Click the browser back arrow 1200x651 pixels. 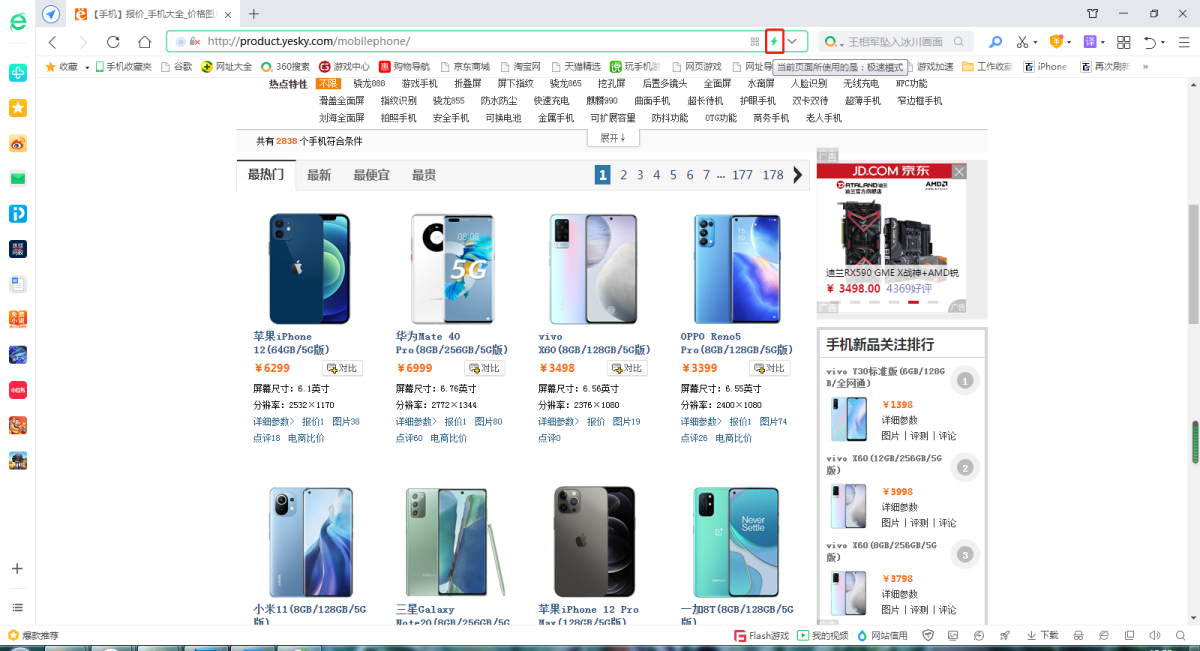point(53,42)
